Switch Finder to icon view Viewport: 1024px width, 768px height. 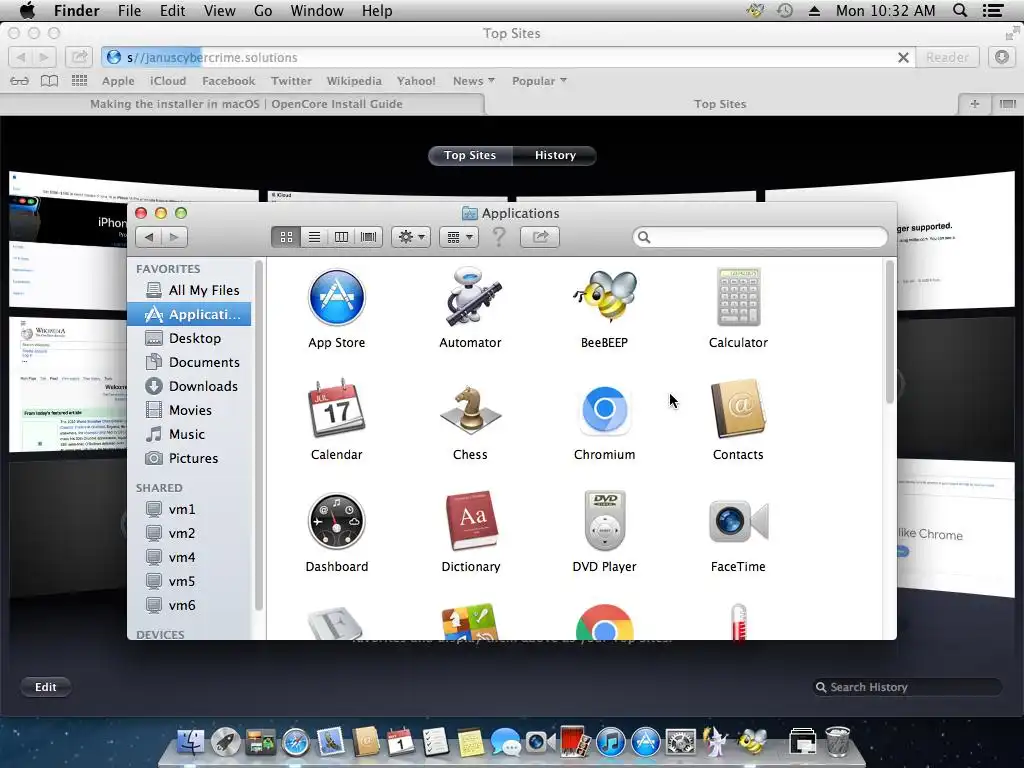pyautogui.click(x=286, y=237)
